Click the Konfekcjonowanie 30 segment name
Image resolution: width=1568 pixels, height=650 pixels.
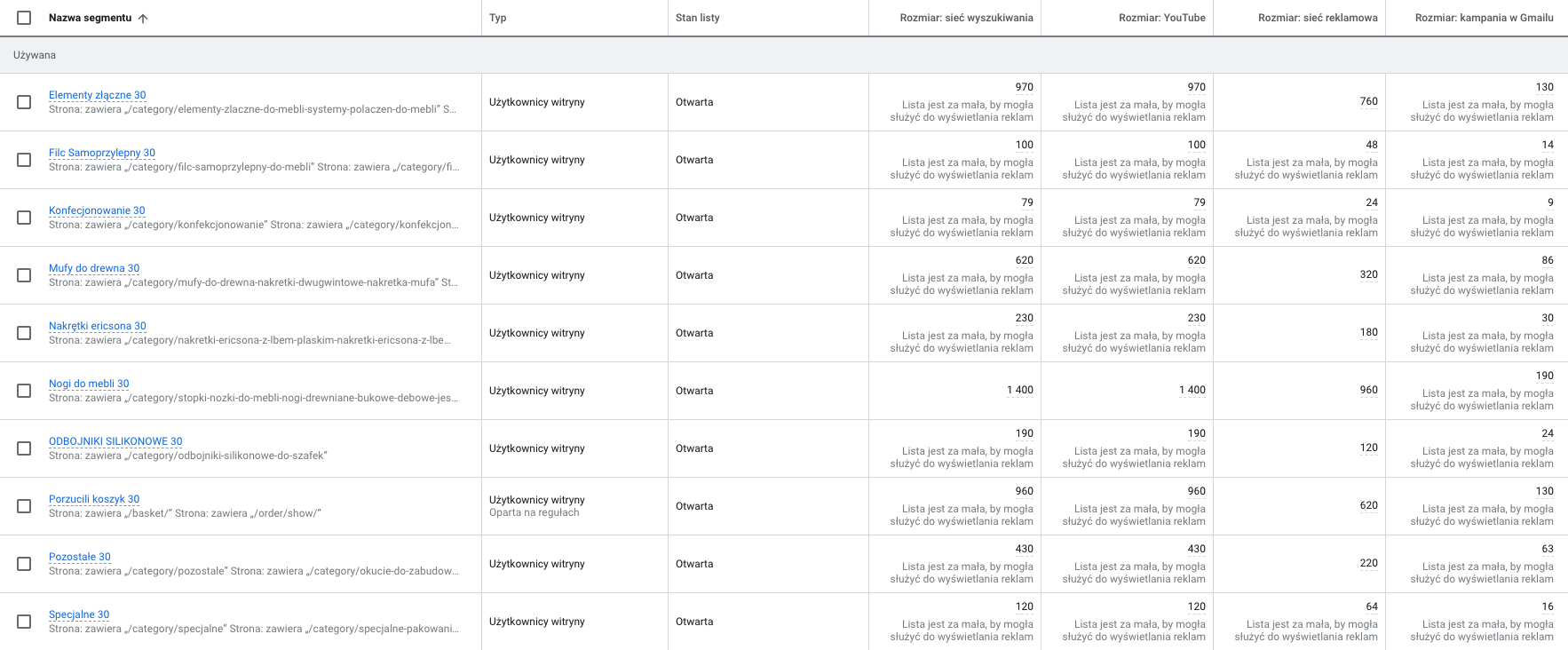[x=96, y=210]
